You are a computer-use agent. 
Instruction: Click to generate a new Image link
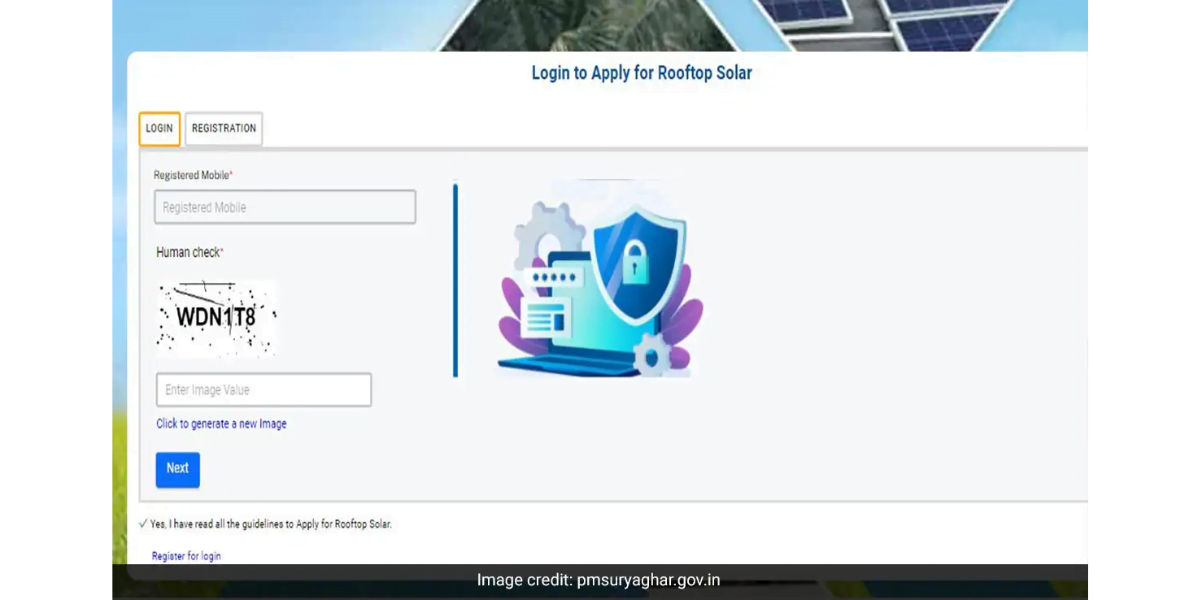tap(221, 424)
